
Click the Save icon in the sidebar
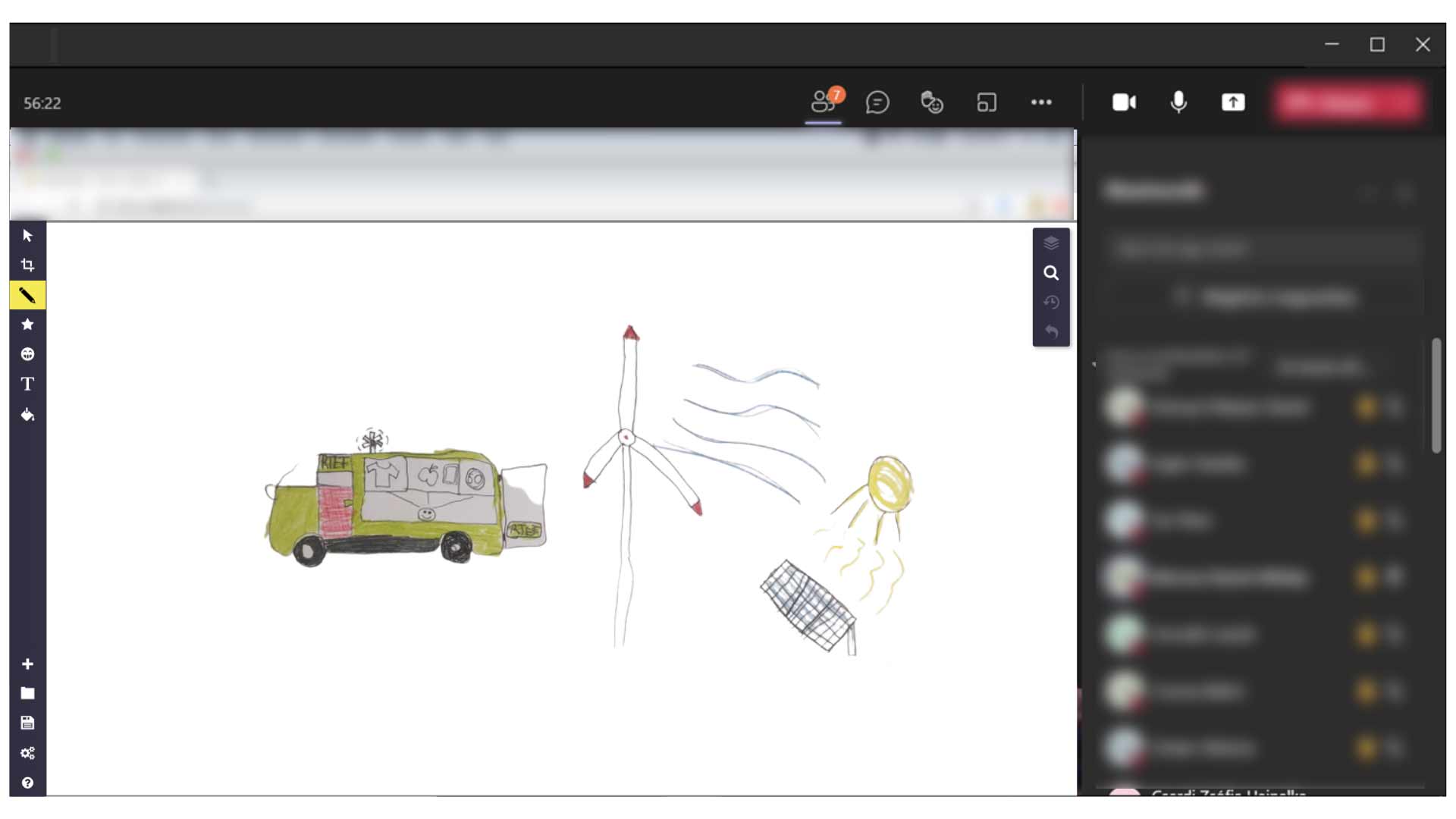tap(27, 723)
